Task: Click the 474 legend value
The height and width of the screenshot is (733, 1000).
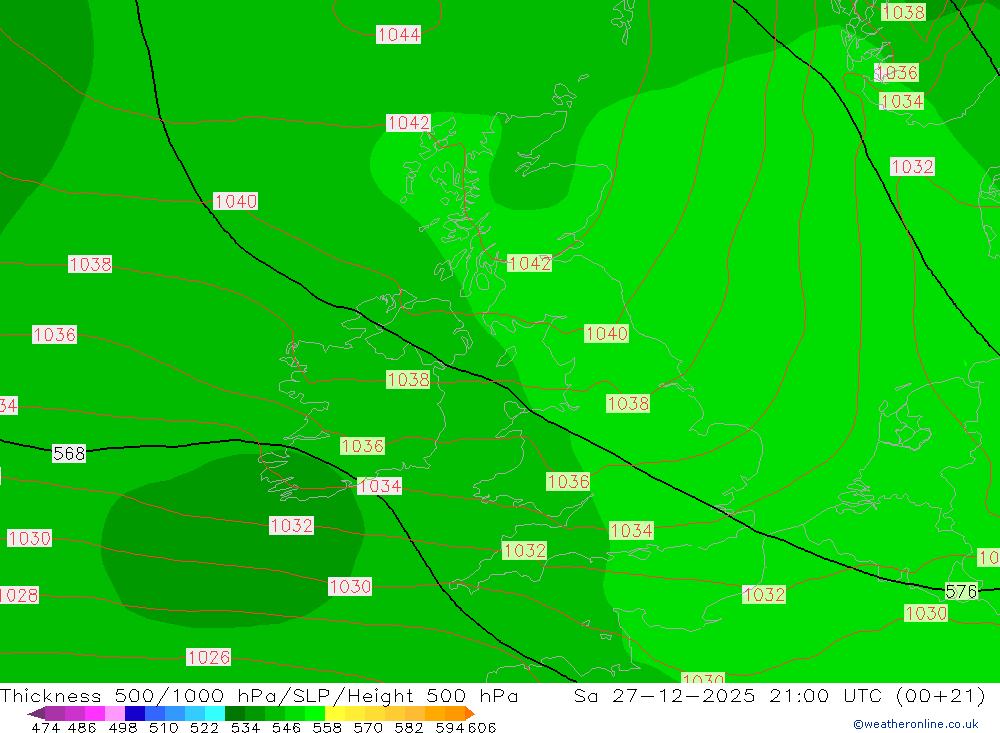Action: click(x=45, y=727)
